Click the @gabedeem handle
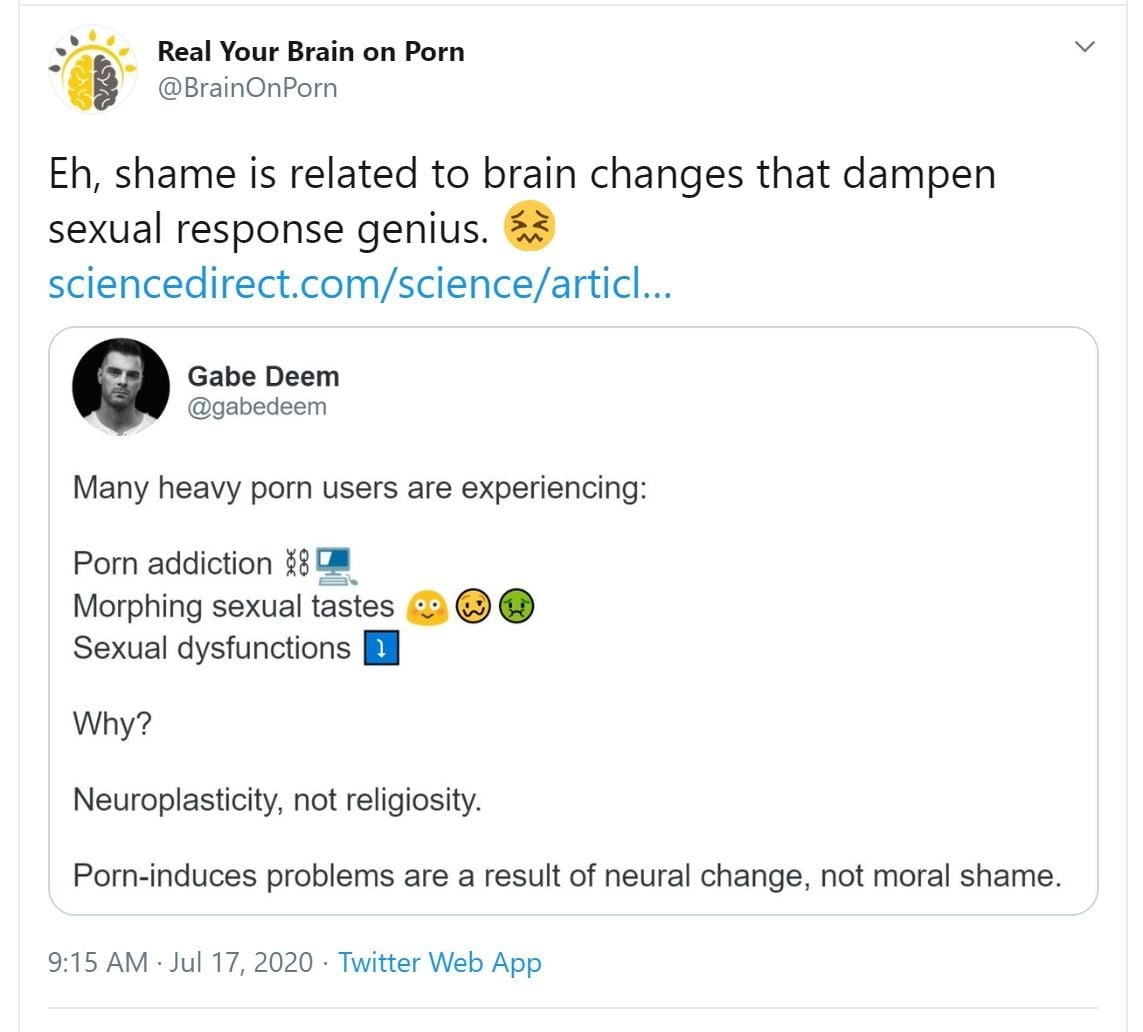The image size is (1143, 1032). [257, 407]
